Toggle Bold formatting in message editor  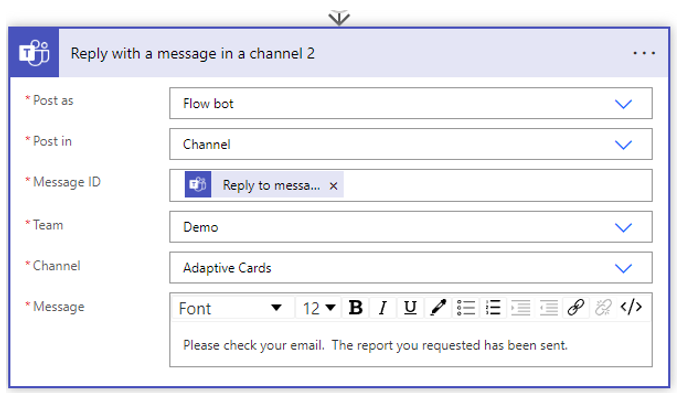pos(355,308)
